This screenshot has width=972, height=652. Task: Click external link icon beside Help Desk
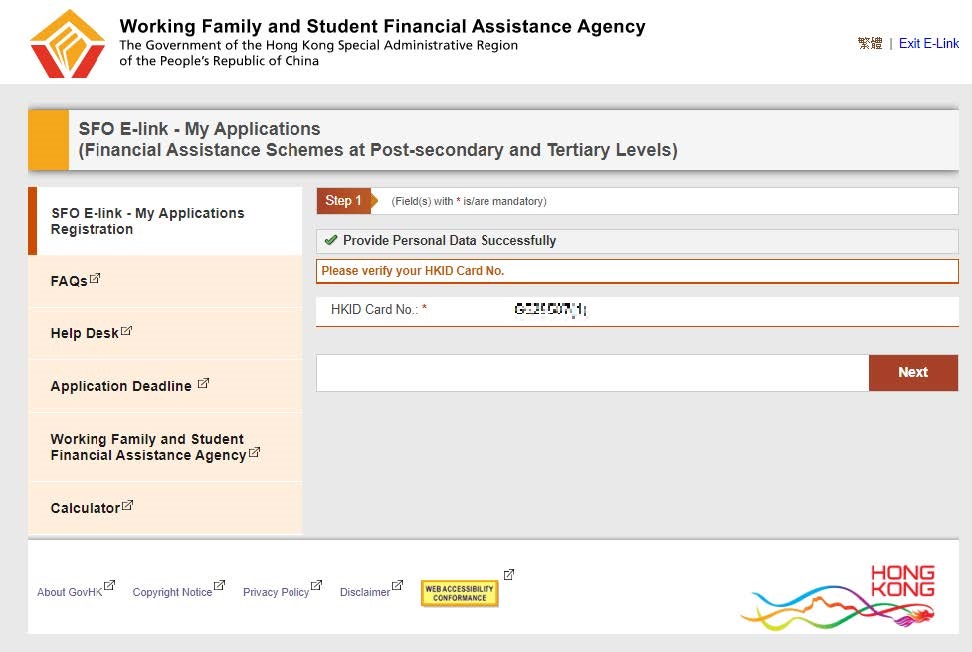coord(127,330)
